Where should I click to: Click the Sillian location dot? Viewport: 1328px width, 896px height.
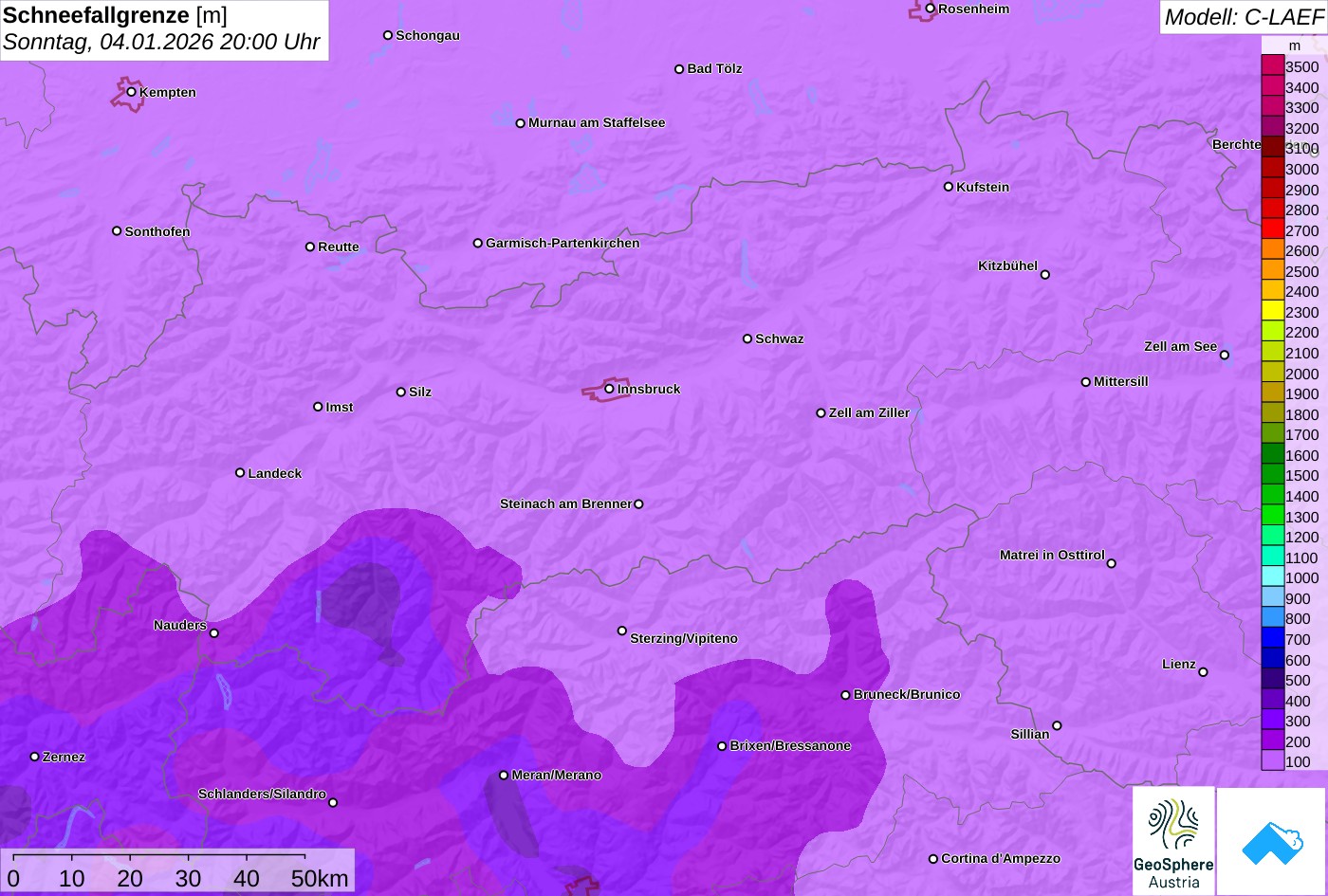click(1057, 726)
